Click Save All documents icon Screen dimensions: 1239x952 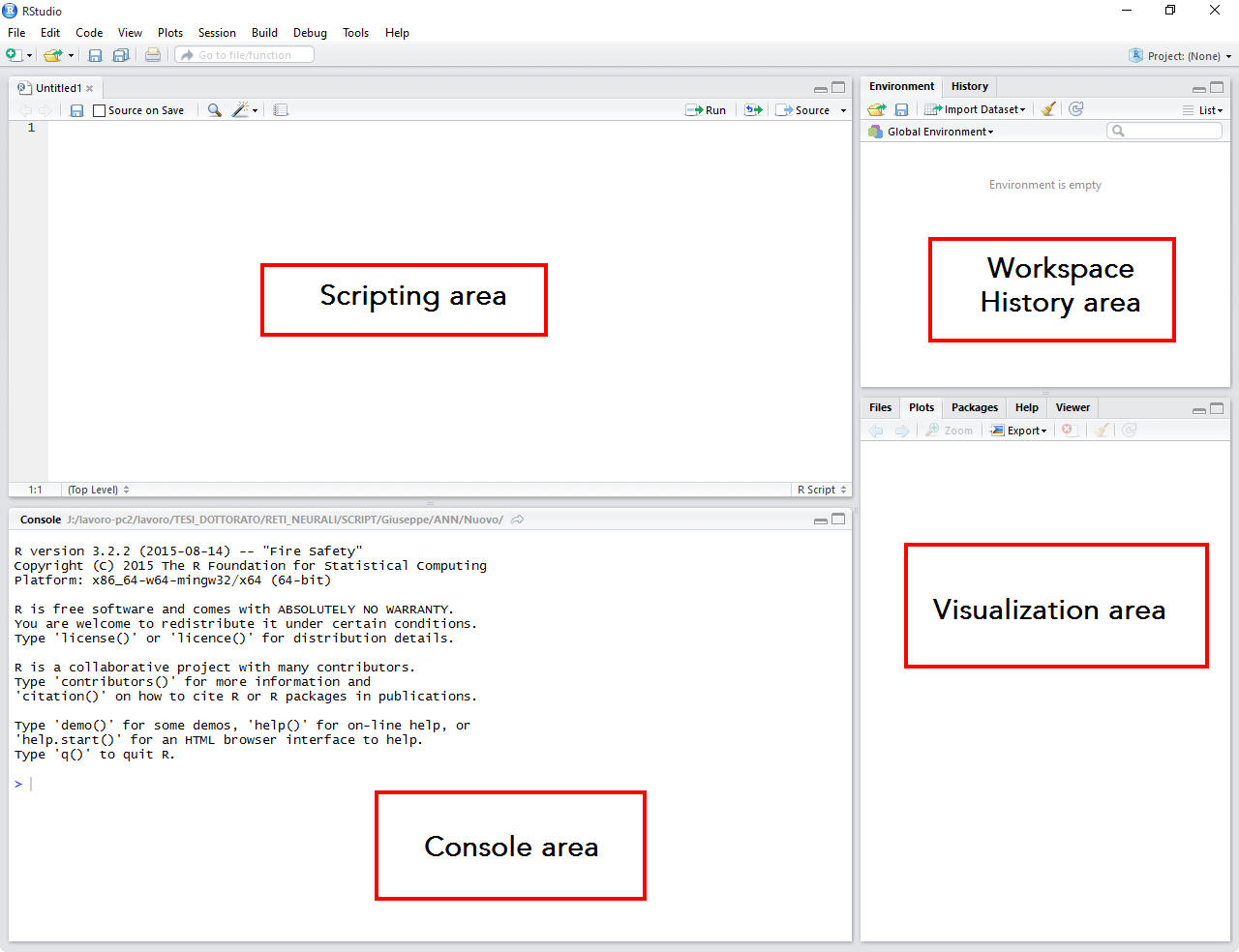tap(121, 55)
